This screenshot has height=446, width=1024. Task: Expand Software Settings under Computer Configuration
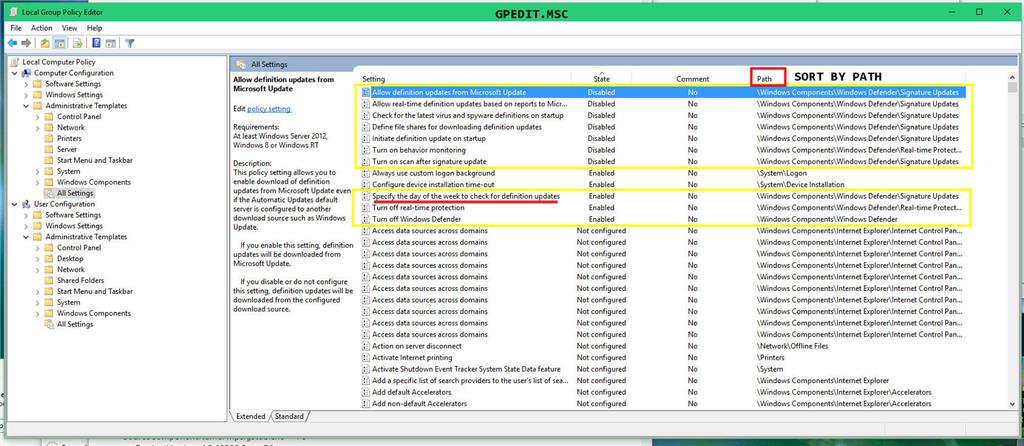[x=27, y=84]
